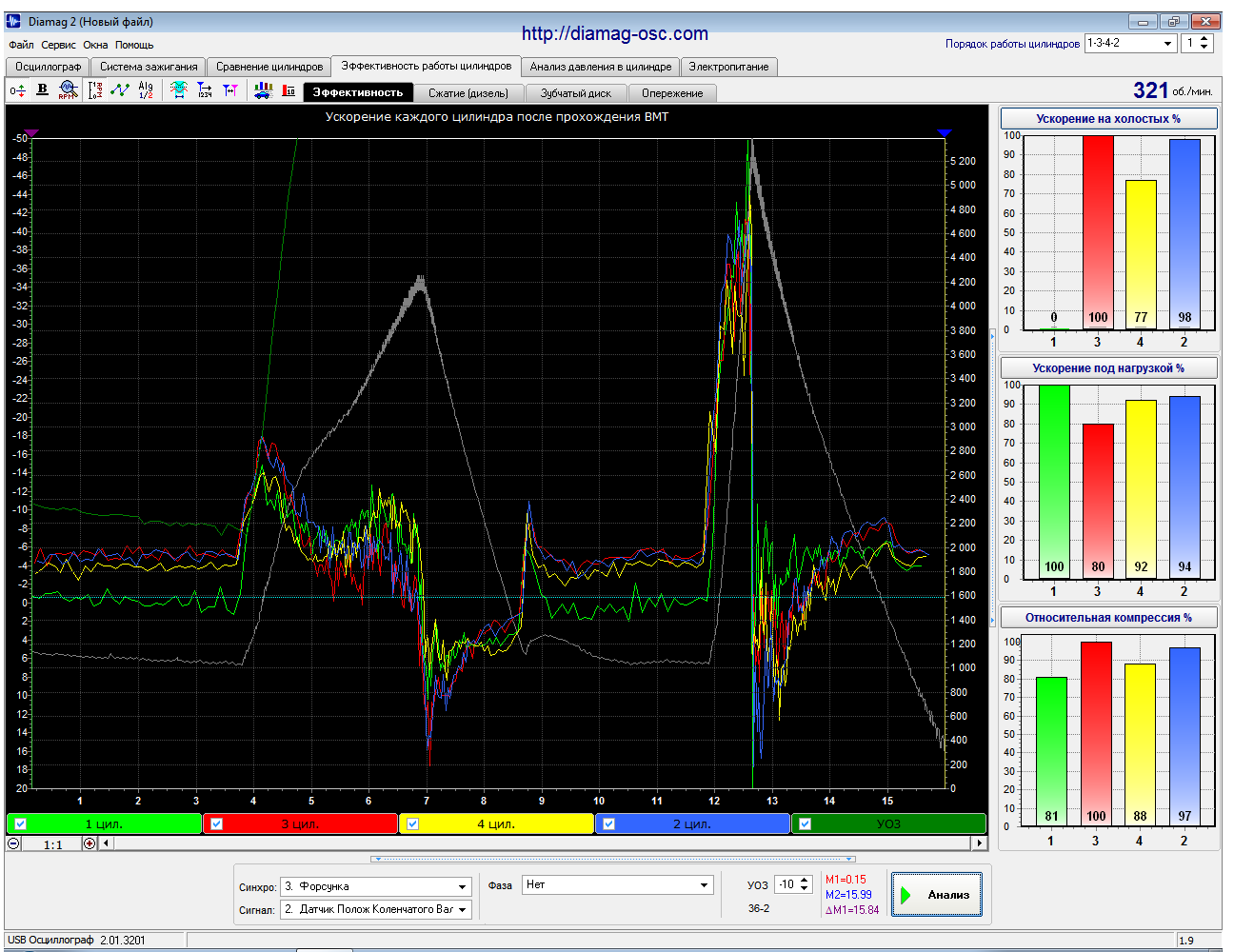Open the Зубчатый диск sub-tab

click(576, 93)
